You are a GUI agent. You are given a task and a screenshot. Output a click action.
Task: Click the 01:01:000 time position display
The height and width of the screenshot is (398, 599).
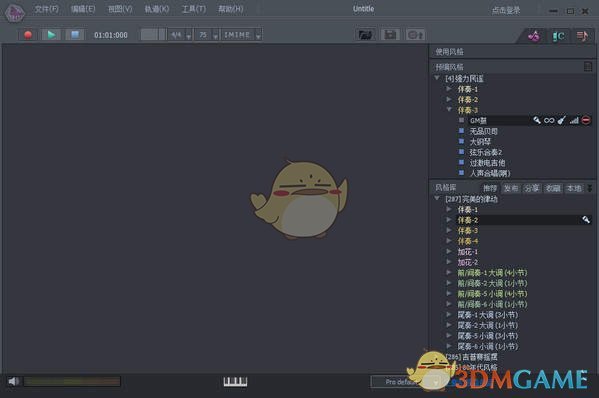click(111, 35)
